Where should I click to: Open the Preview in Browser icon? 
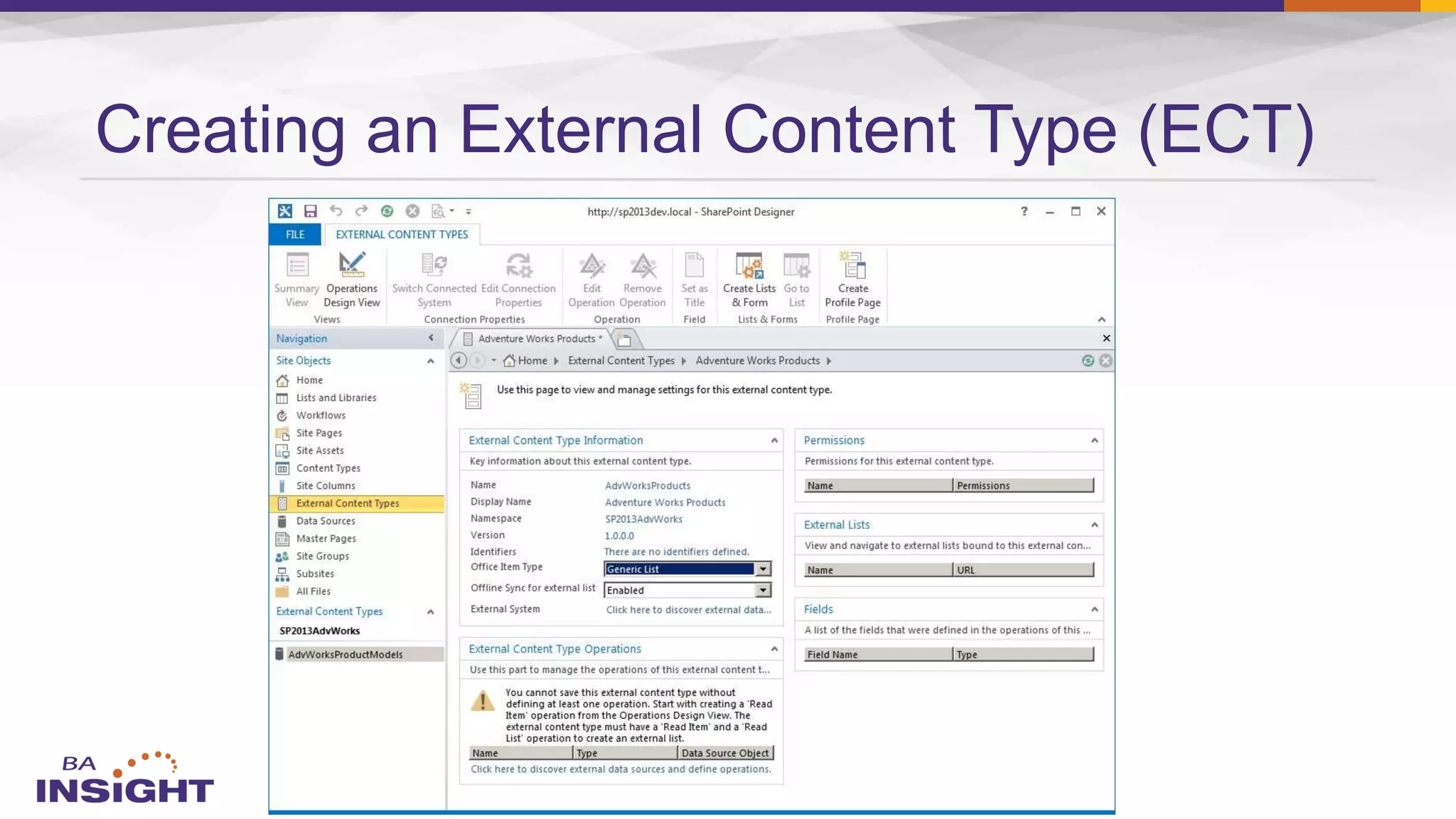coord(439,211)
